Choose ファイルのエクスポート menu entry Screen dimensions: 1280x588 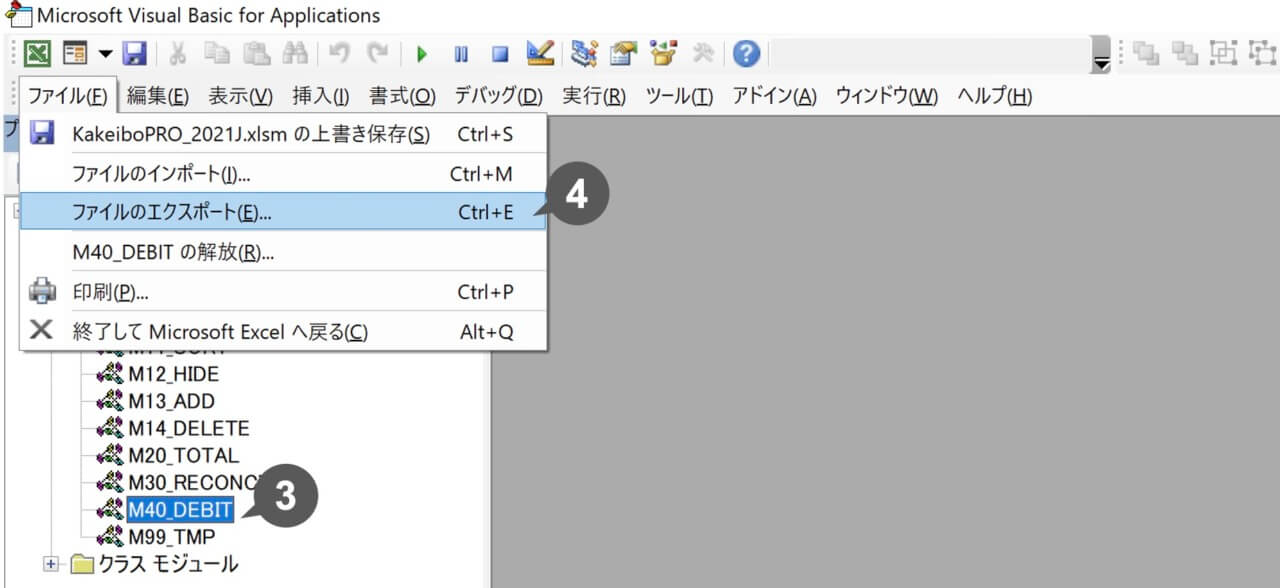point(284,212)
